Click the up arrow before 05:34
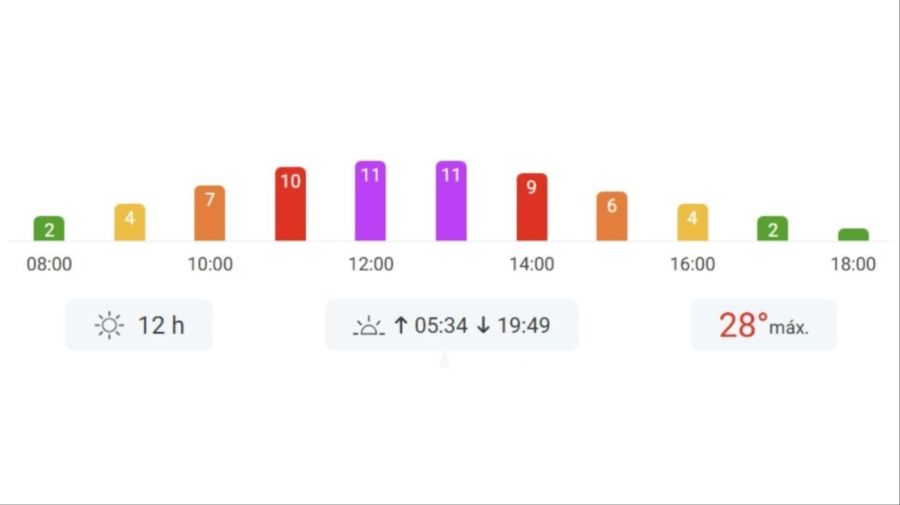Screen dimensions: 900x505 point(401,325)
